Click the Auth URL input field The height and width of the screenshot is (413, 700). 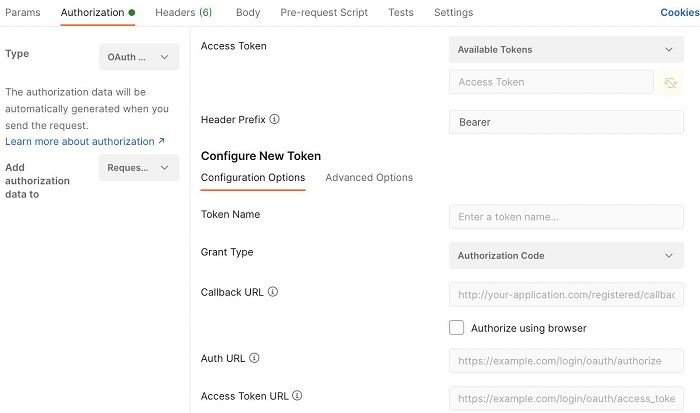pyautogui.click(x=566, y=359)
